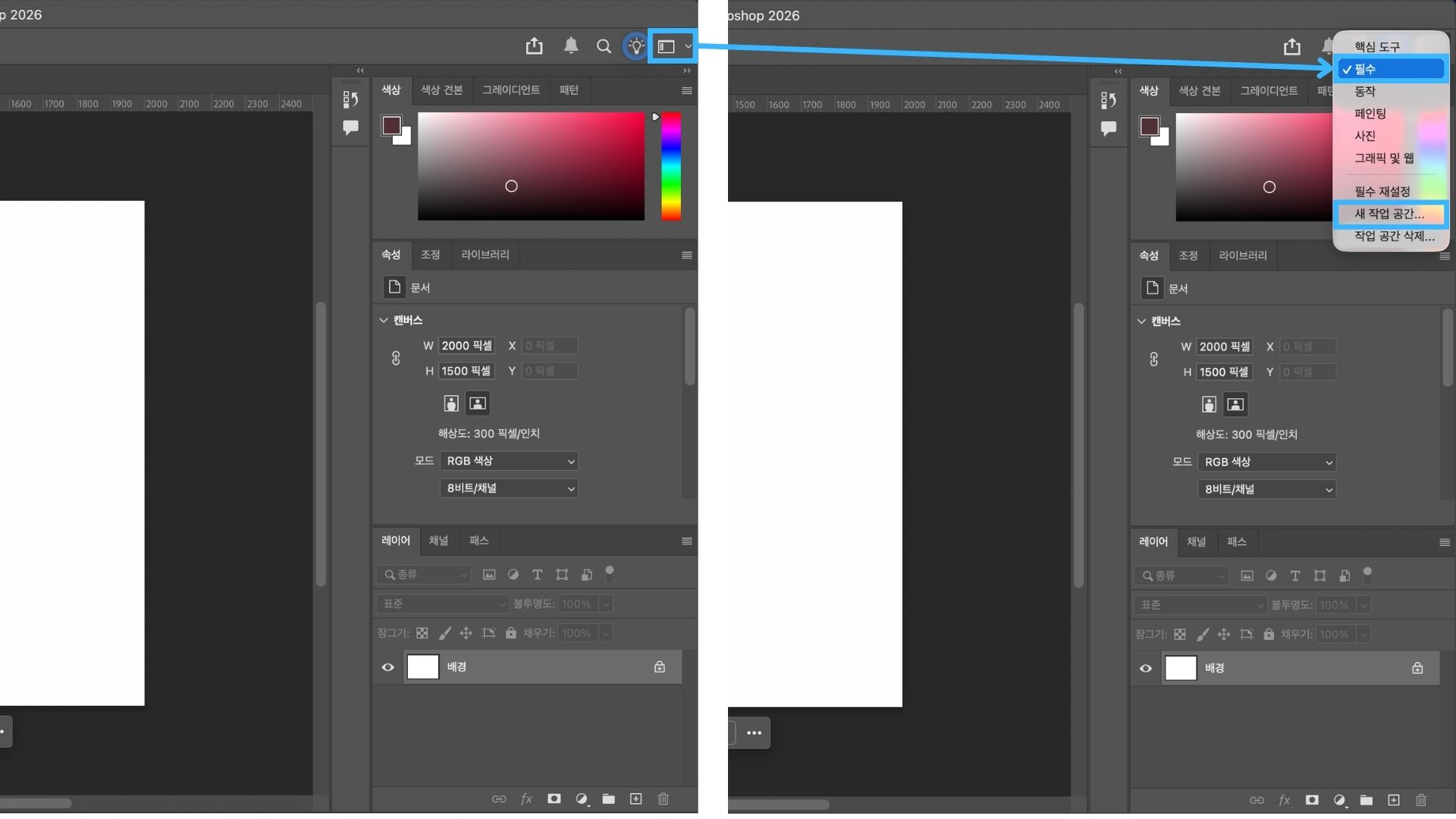Collapse the 캔버스 section in the left screenshot
This screenshot has height=819, width=1456.
pos(384,321)
